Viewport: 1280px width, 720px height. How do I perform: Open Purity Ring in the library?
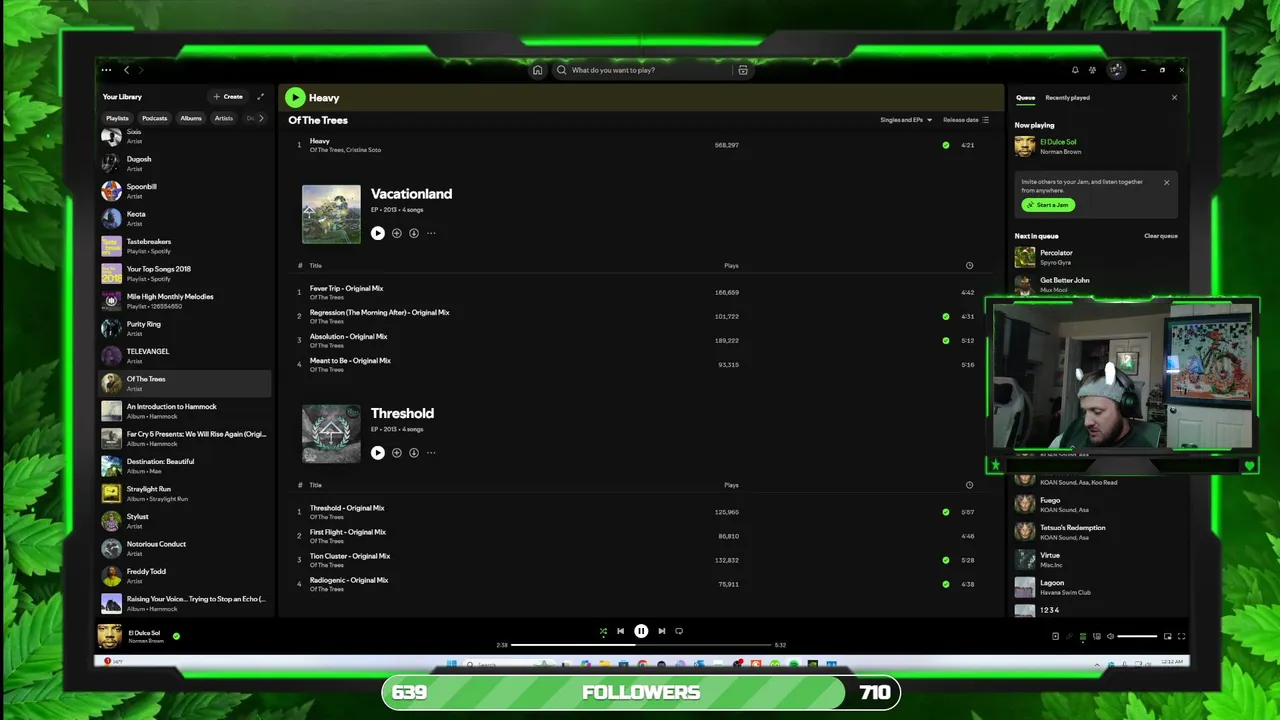point(184,328)
